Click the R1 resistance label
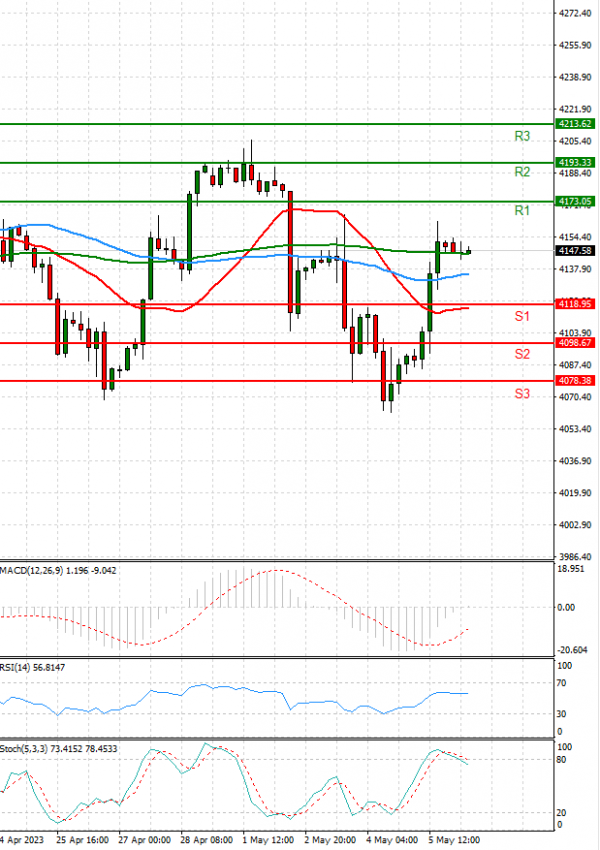Screen dimensions: 600x850 (522, 210)
